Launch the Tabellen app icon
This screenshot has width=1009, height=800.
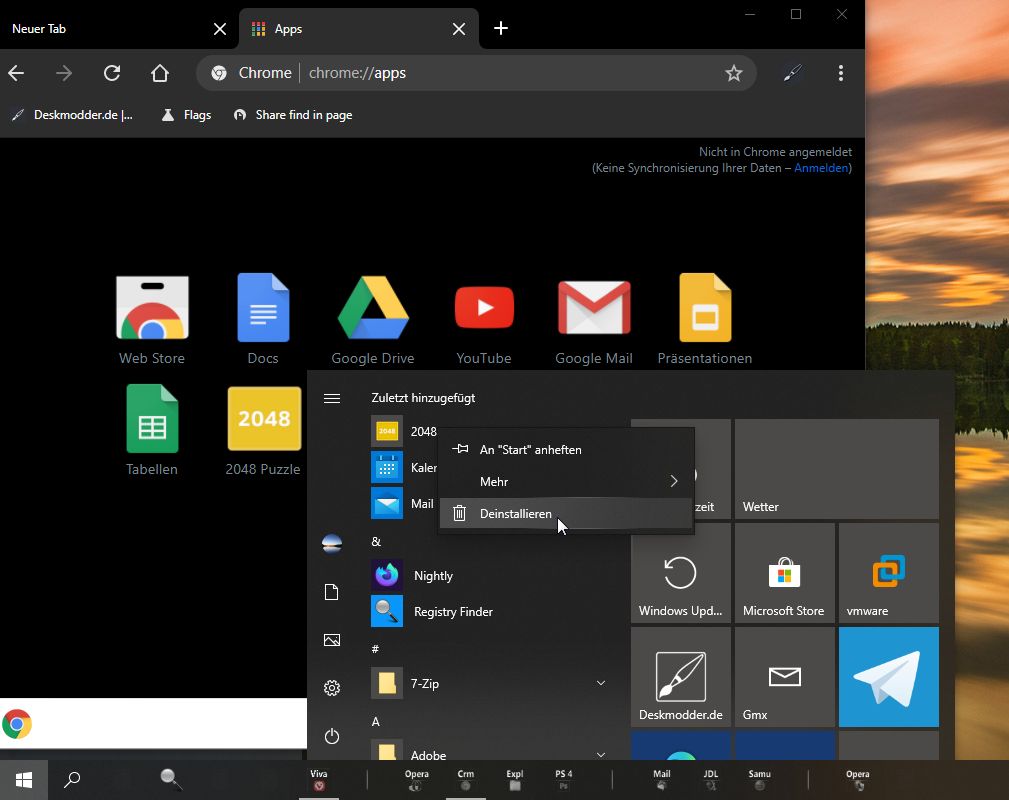point(152,419)
